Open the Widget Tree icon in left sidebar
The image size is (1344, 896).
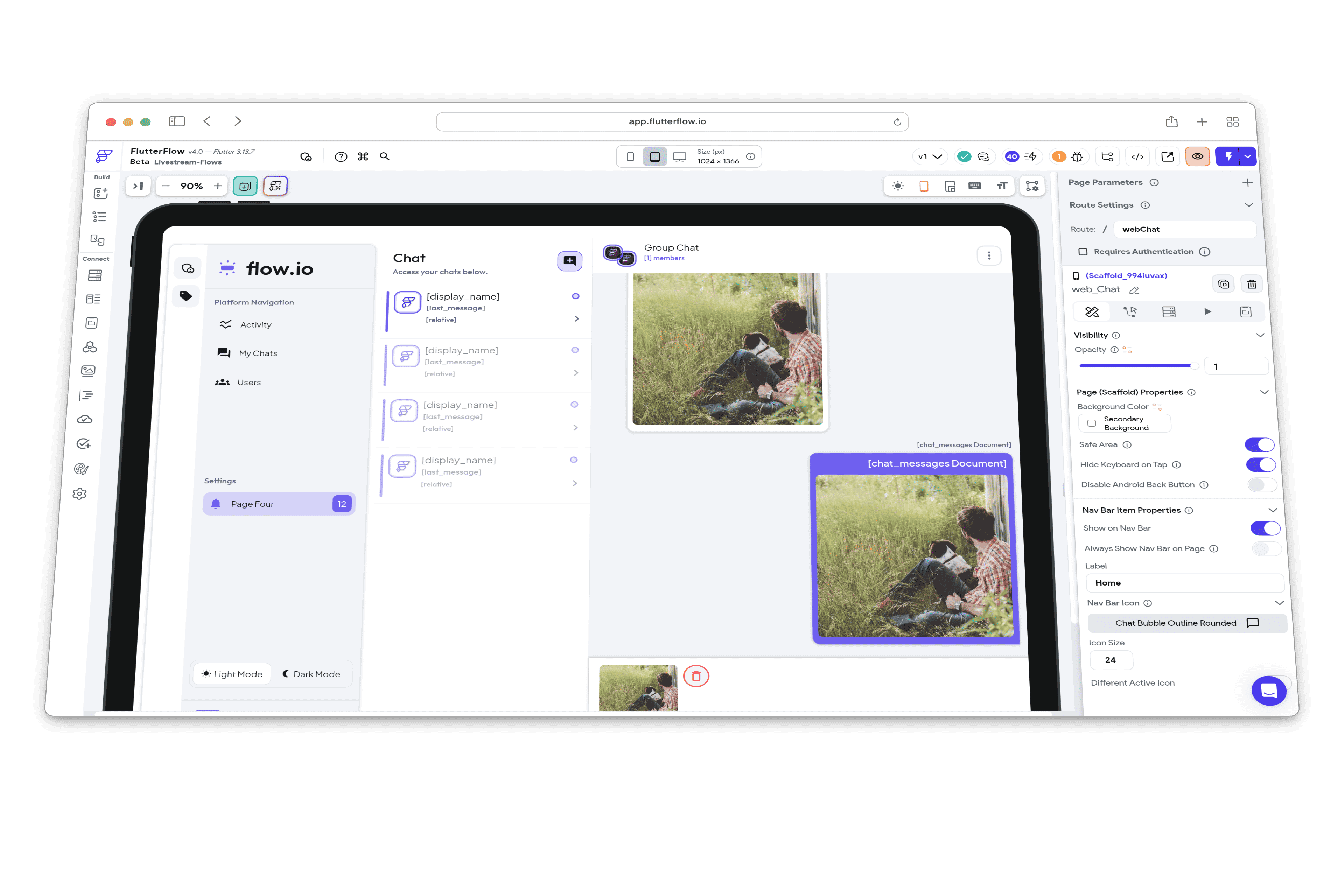pyautogui.click(x=99, y=217)
